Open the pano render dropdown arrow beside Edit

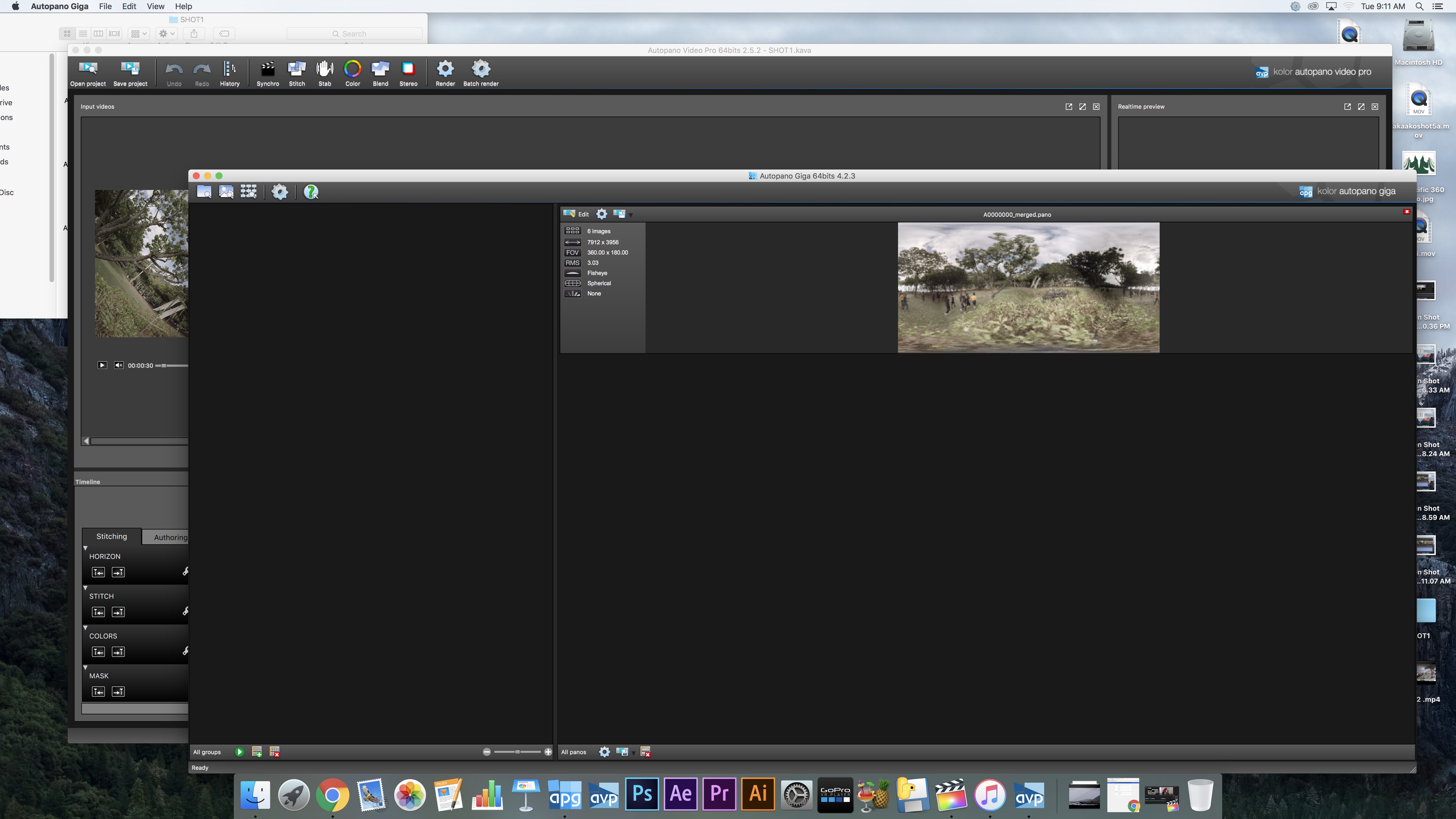point(631,215)
